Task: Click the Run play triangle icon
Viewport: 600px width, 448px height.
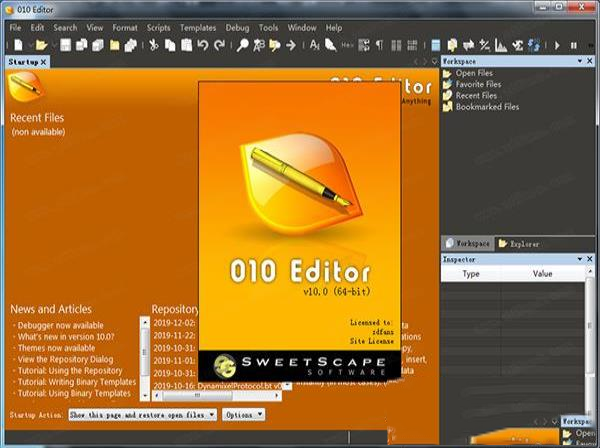Action: tap(557, 46)
